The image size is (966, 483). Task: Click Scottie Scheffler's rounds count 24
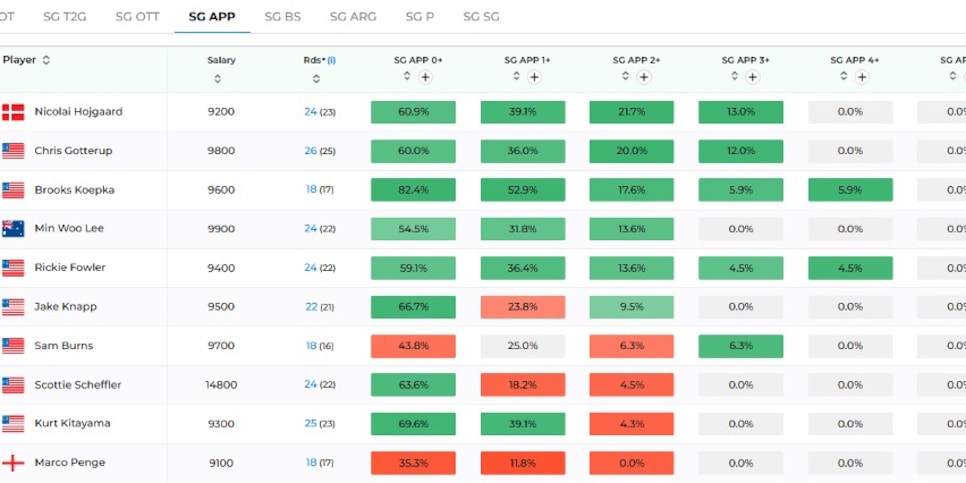[310, 384]
